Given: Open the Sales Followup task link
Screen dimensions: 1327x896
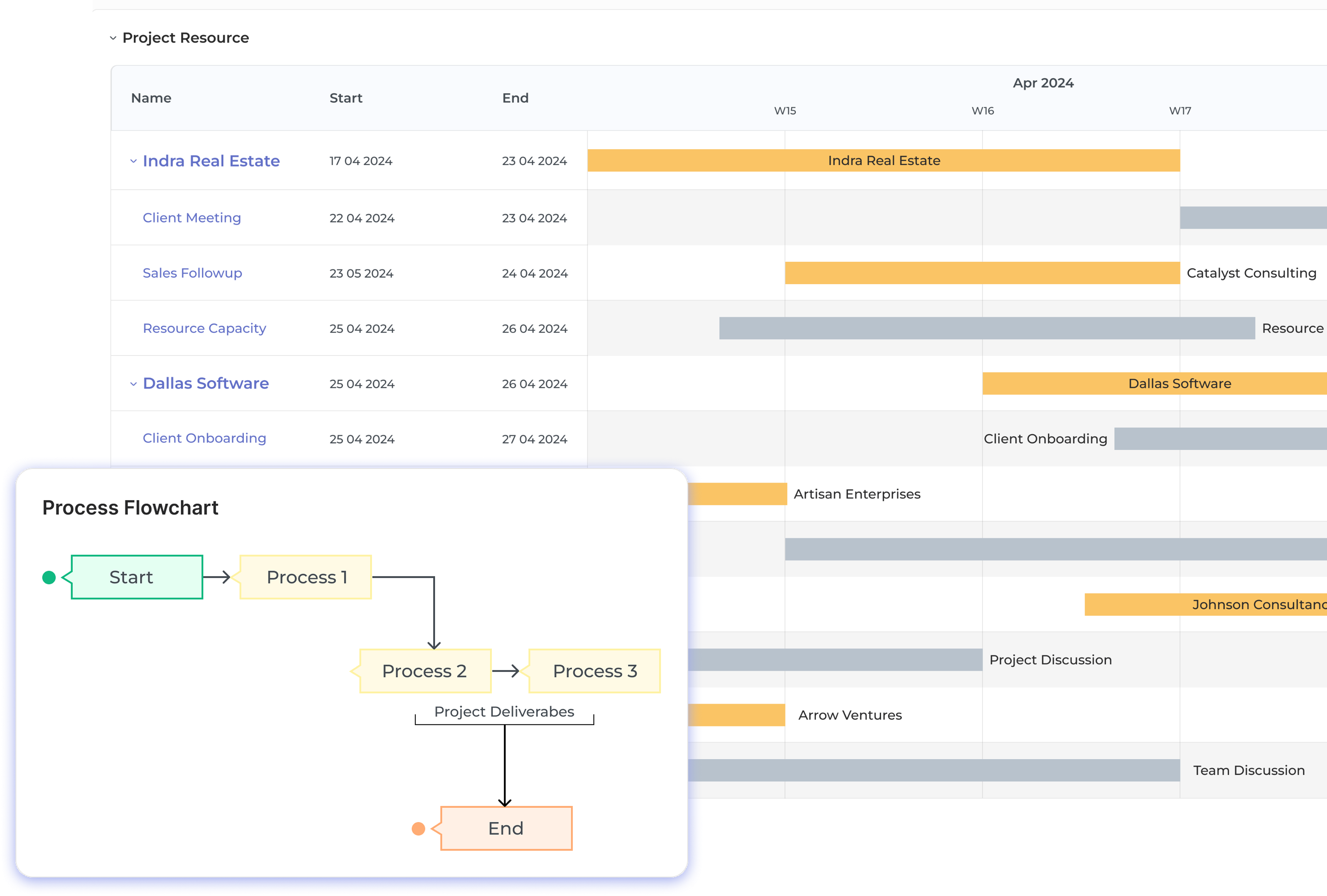Looking at the screenshot, I should [192, 273].
